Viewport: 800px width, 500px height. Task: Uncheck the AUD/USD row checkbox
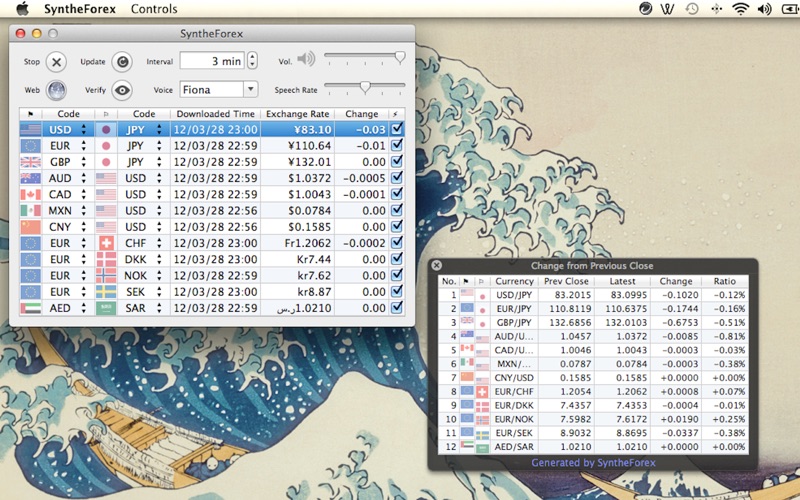coord(396,178)
